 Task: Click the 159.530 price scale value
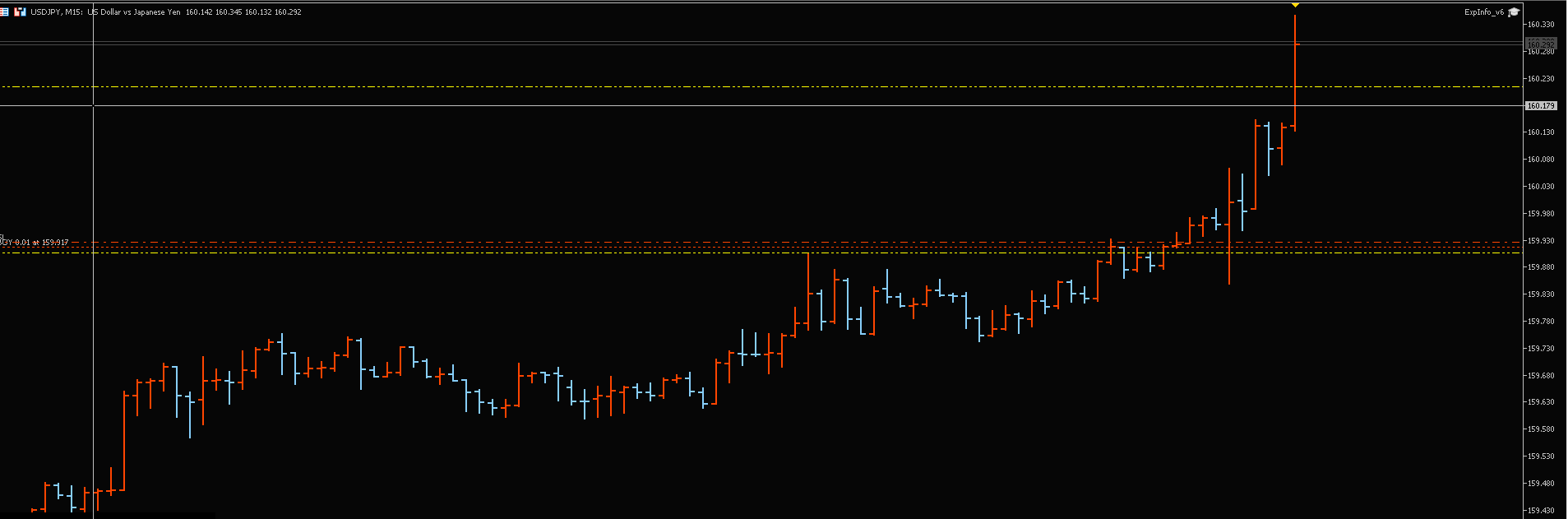pyautogui.click(x=1541, y=456)
